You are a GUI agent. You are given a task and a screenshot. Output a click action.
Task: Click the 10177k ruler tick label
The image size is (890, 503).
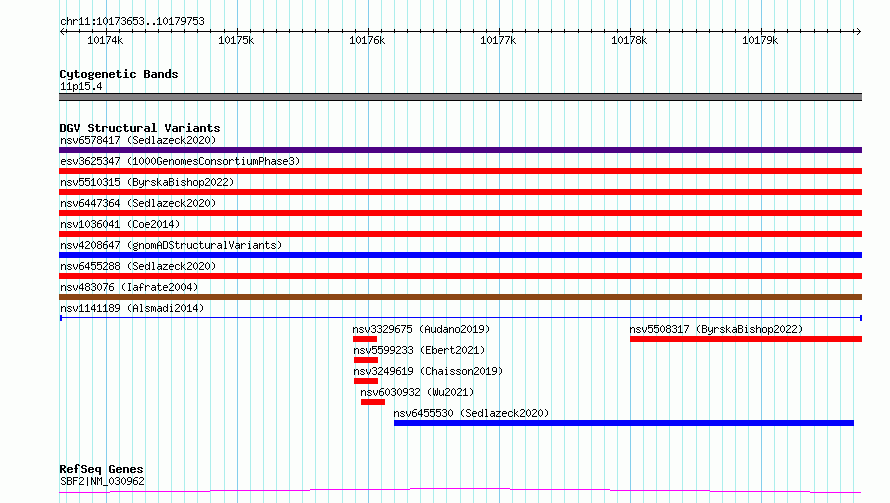pos(498,40)
